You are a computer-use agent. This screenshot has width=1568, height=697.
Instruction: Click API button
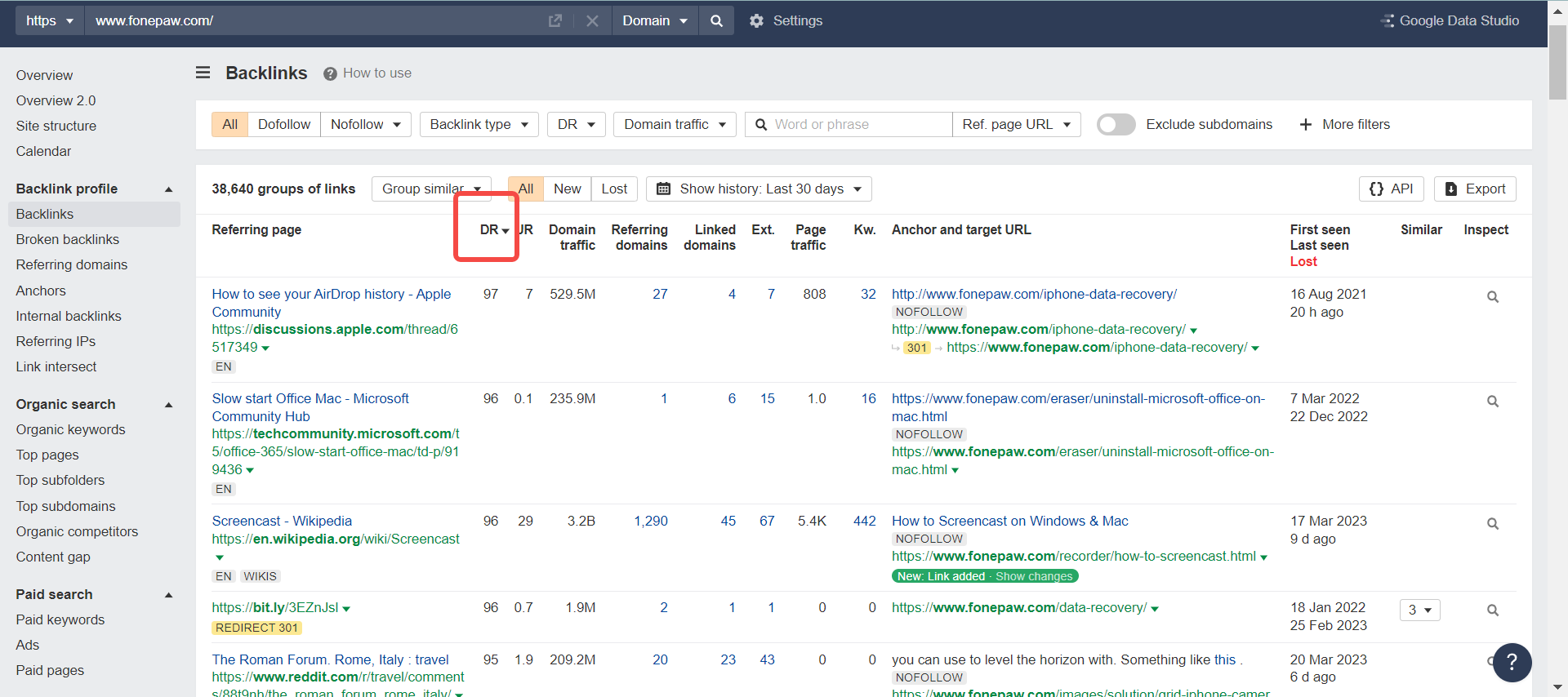click(1392, 189)
